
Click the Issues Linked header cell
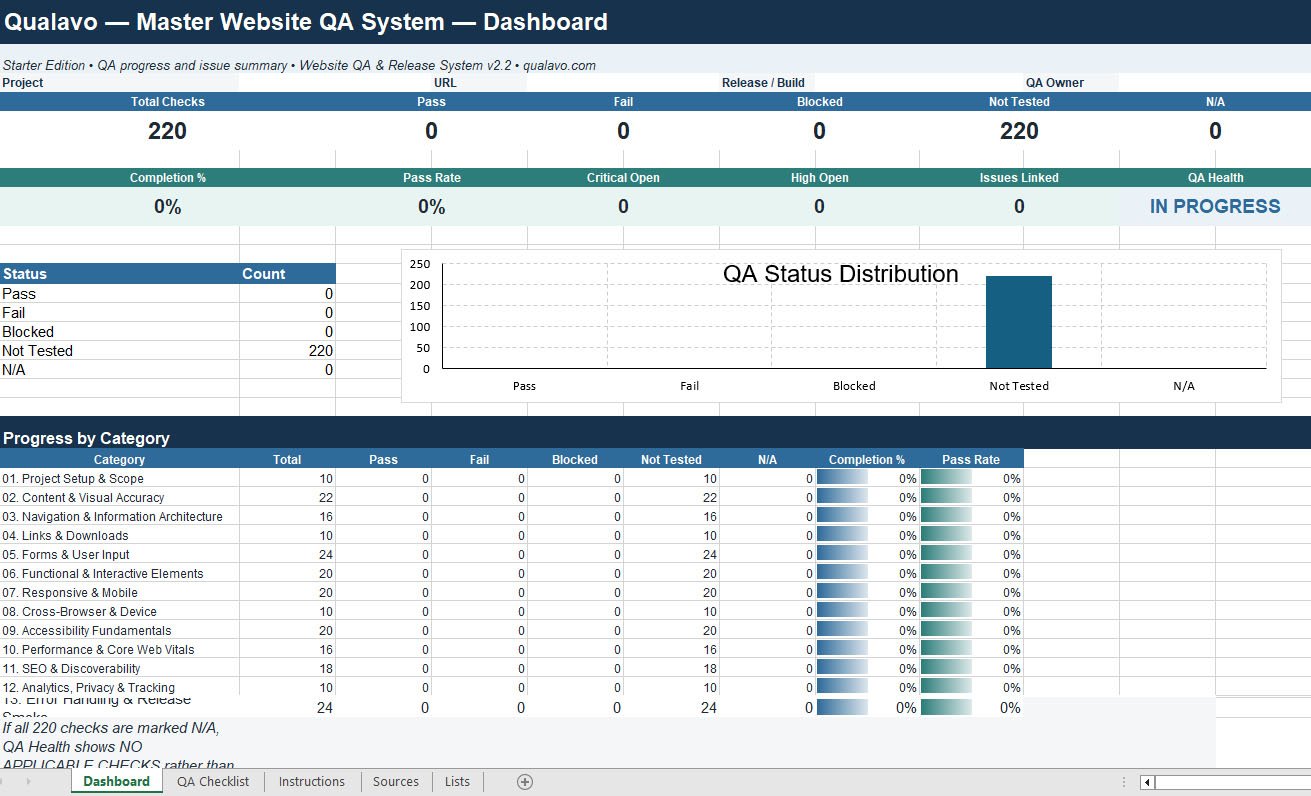click(1019, 178)
